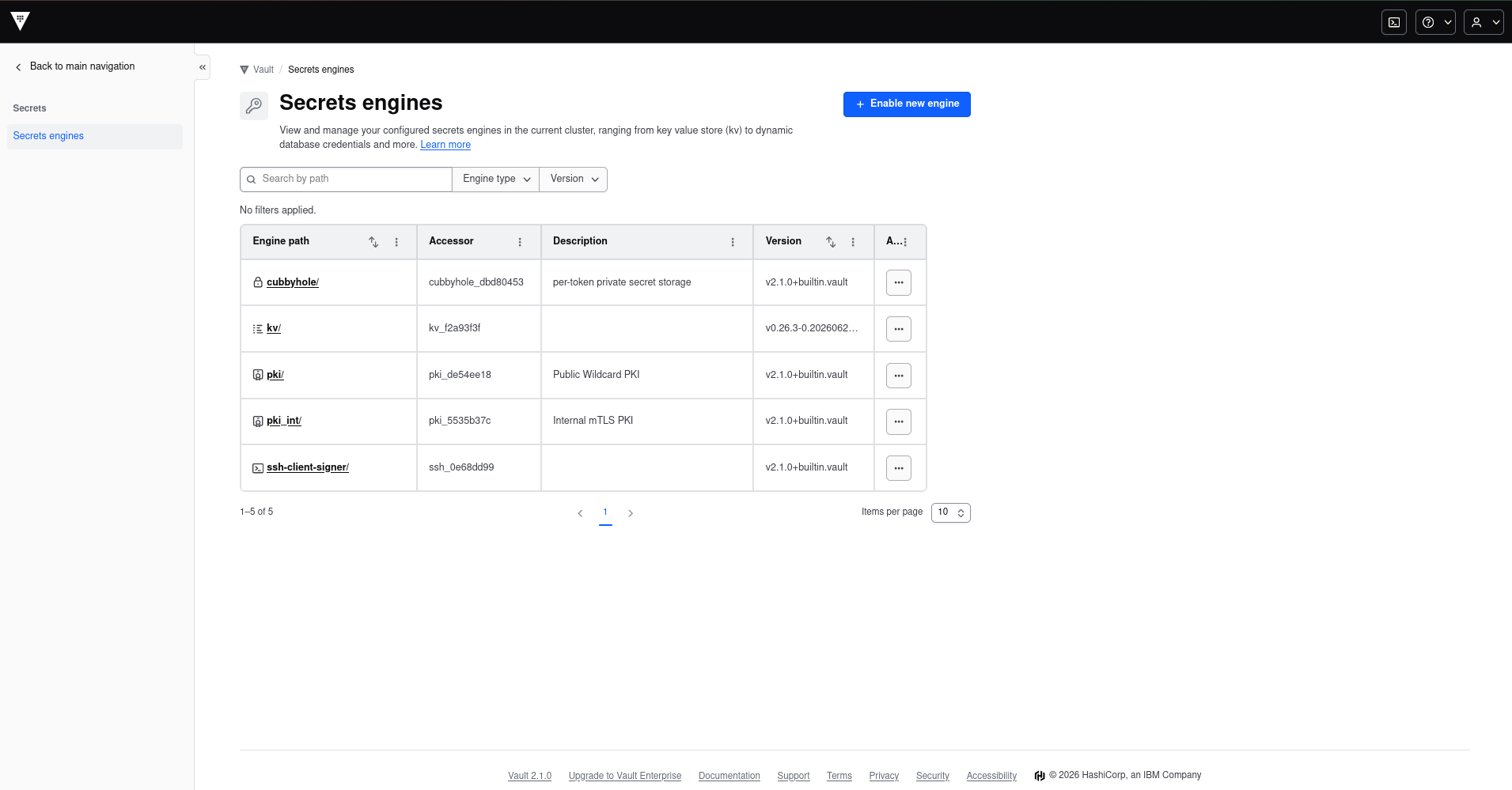Open the pki/ engine link
Viewport: 1512px width, 790px height.
pyautogui.click(x=275, y=375)
